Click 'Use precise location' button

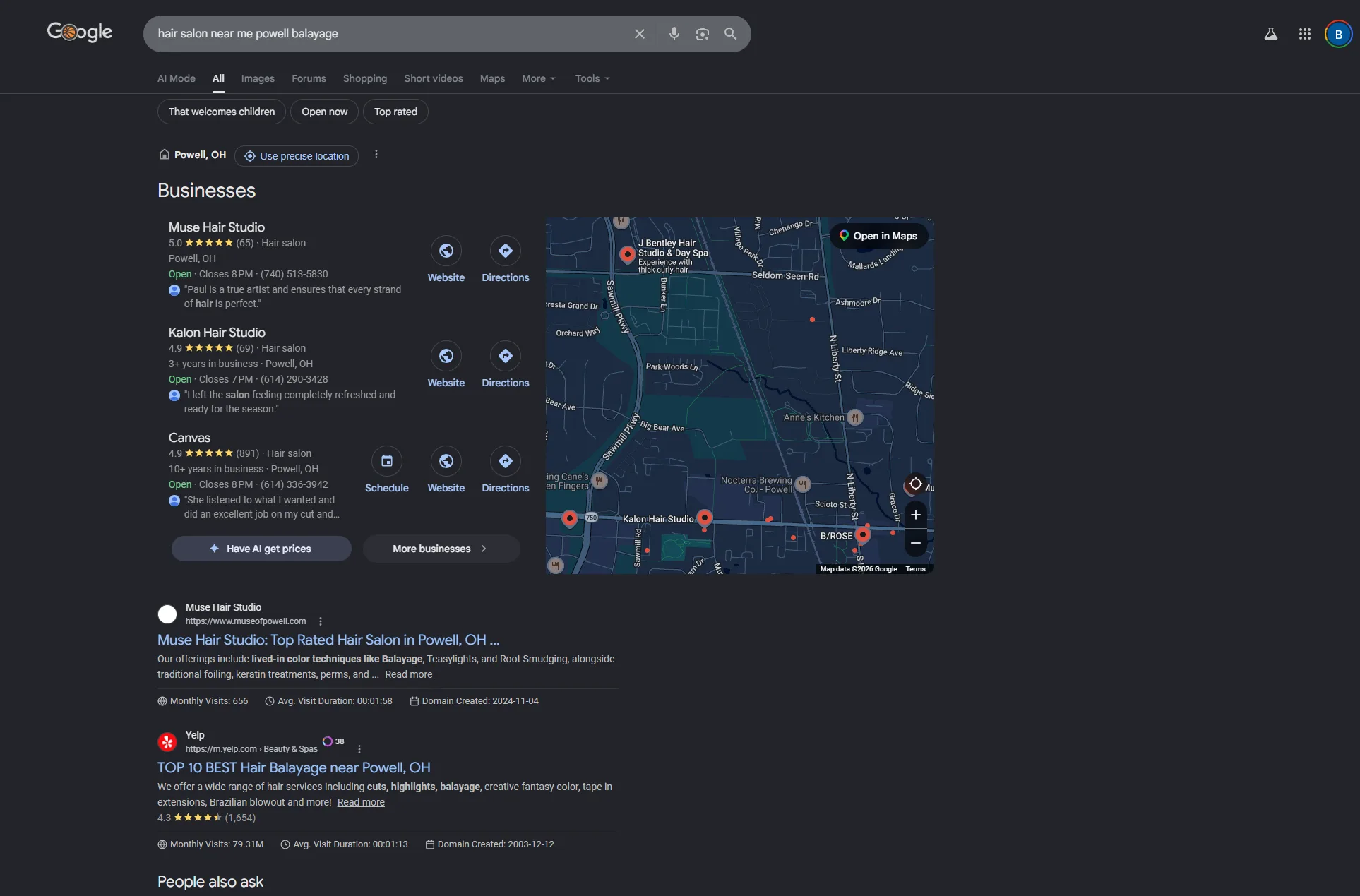coord(297,156)
